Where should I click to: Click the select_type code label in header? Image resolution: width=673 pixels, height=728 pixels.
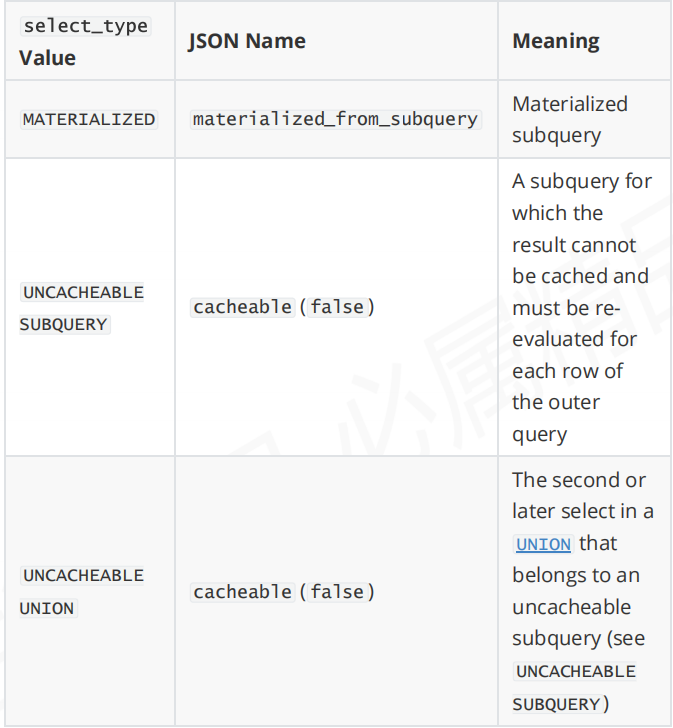tap(86, 26)
